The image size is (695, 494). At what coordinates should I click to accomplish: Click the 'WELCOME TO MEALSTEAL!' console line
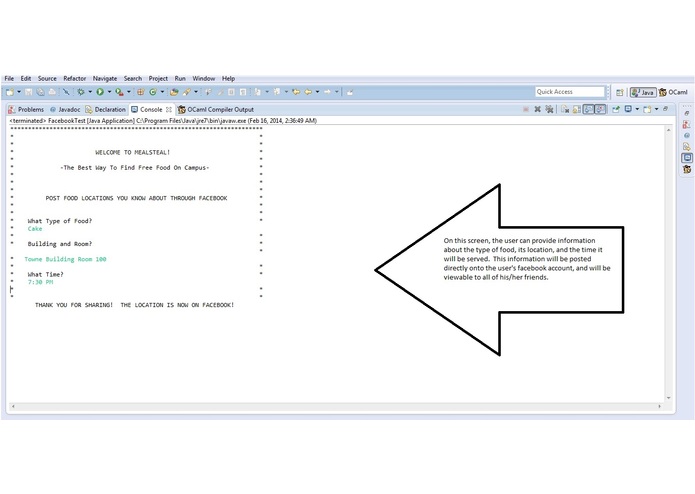point(133,152)
